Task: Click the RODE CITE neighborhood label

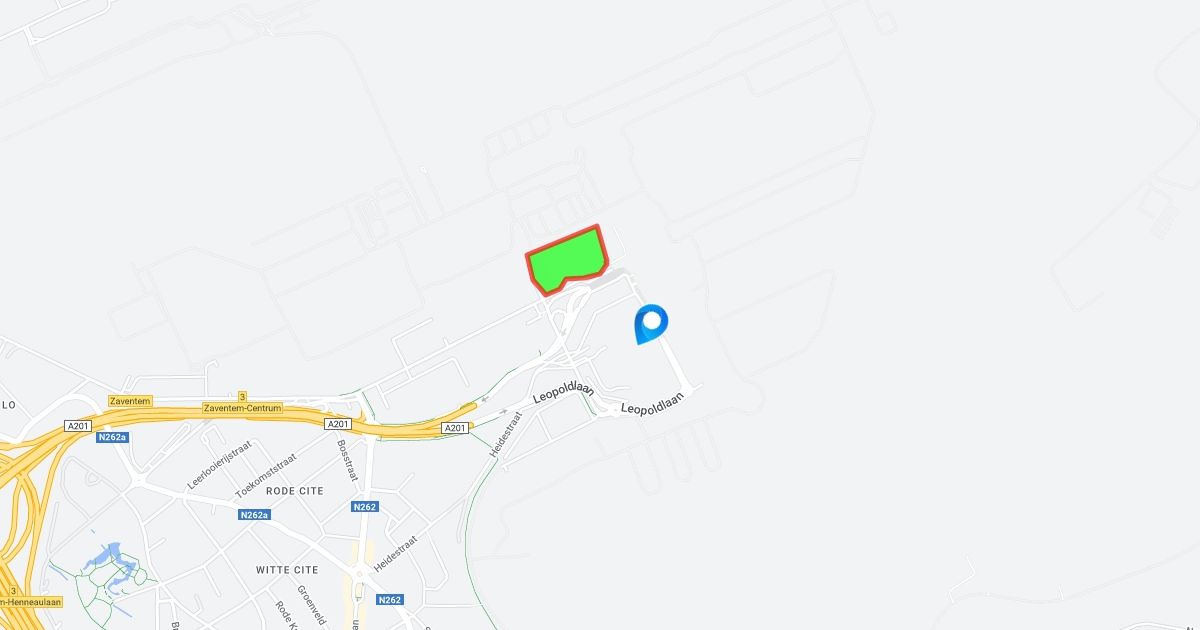Action: click(295, 491)
